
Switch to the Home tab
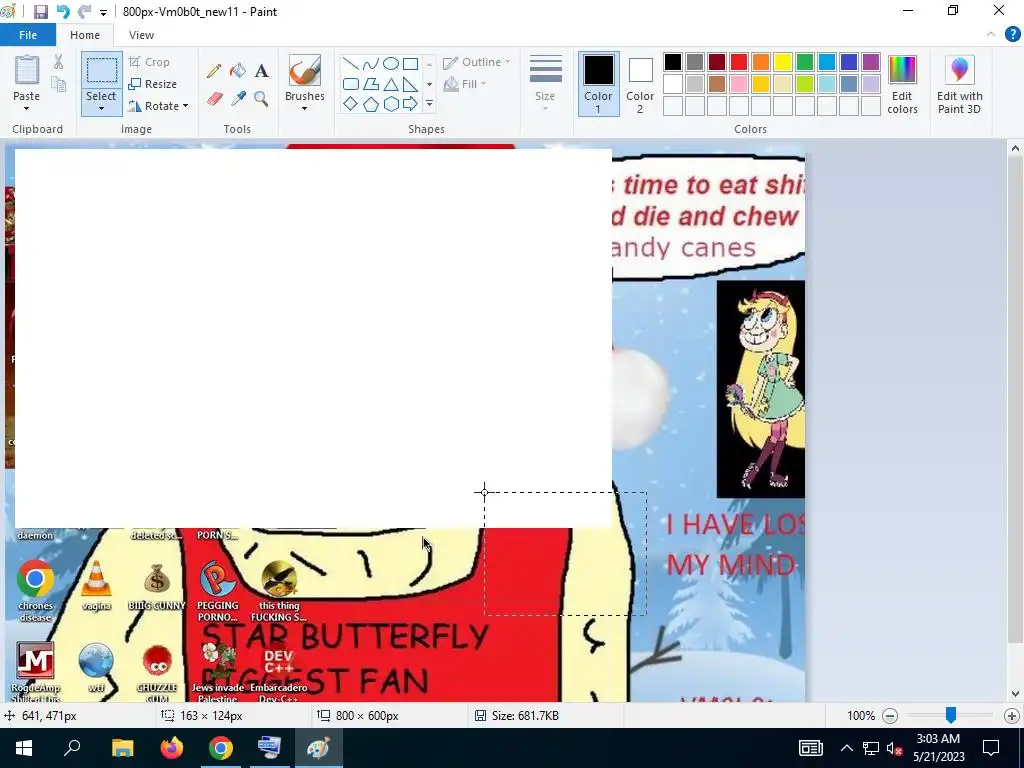[85, 35]
